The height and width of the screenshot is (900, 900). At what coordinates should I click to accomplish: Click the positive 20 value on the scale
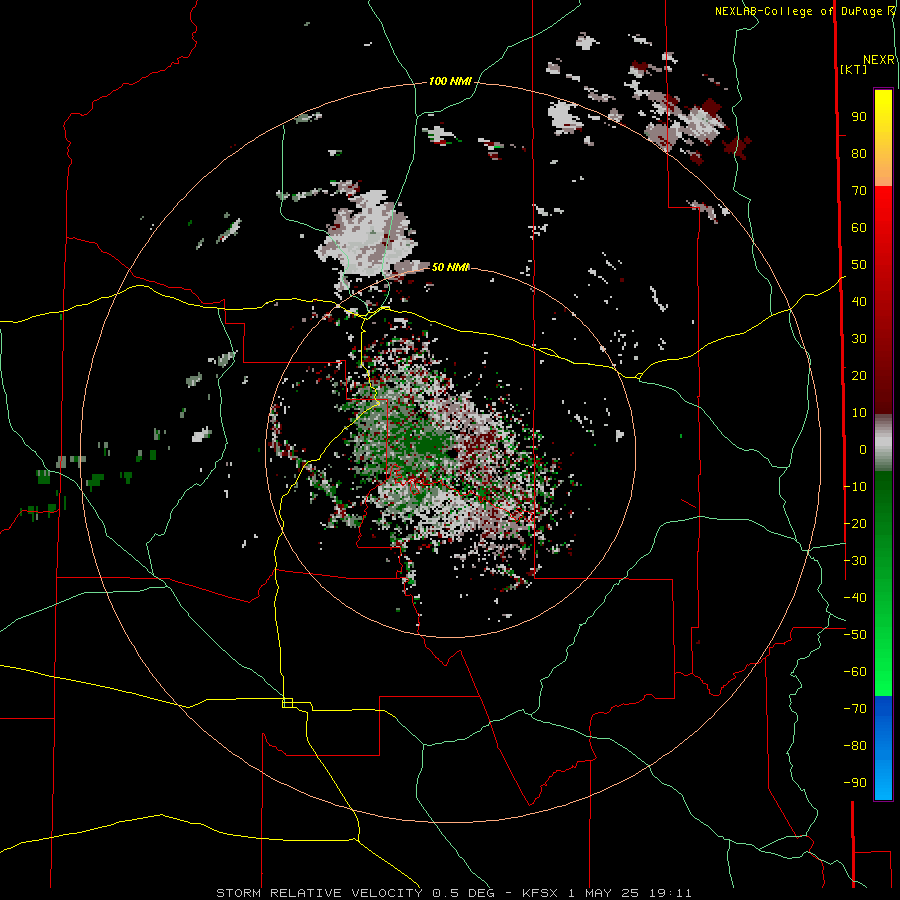(859, 375)
